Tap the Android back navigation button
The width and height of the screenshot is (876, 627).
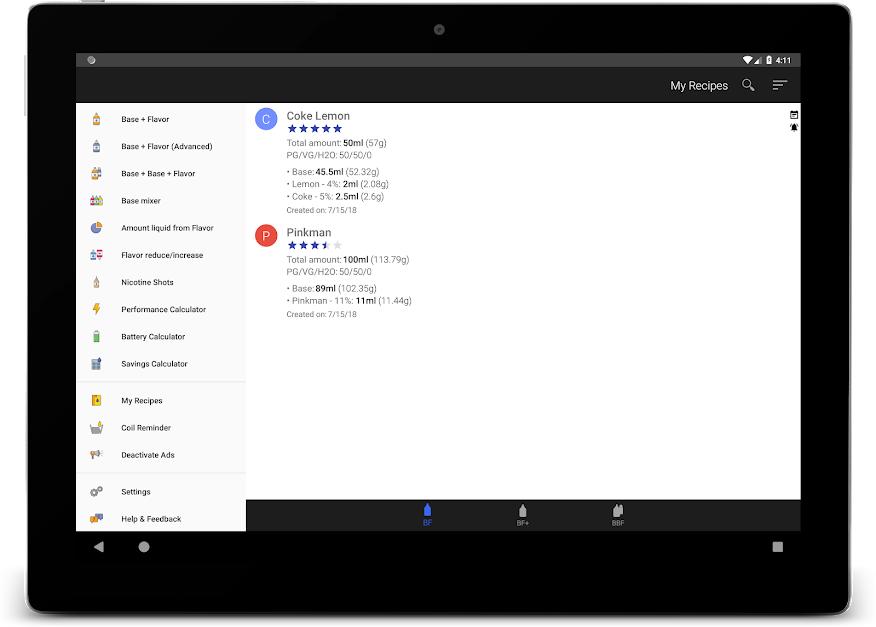(x=99, y=547)
